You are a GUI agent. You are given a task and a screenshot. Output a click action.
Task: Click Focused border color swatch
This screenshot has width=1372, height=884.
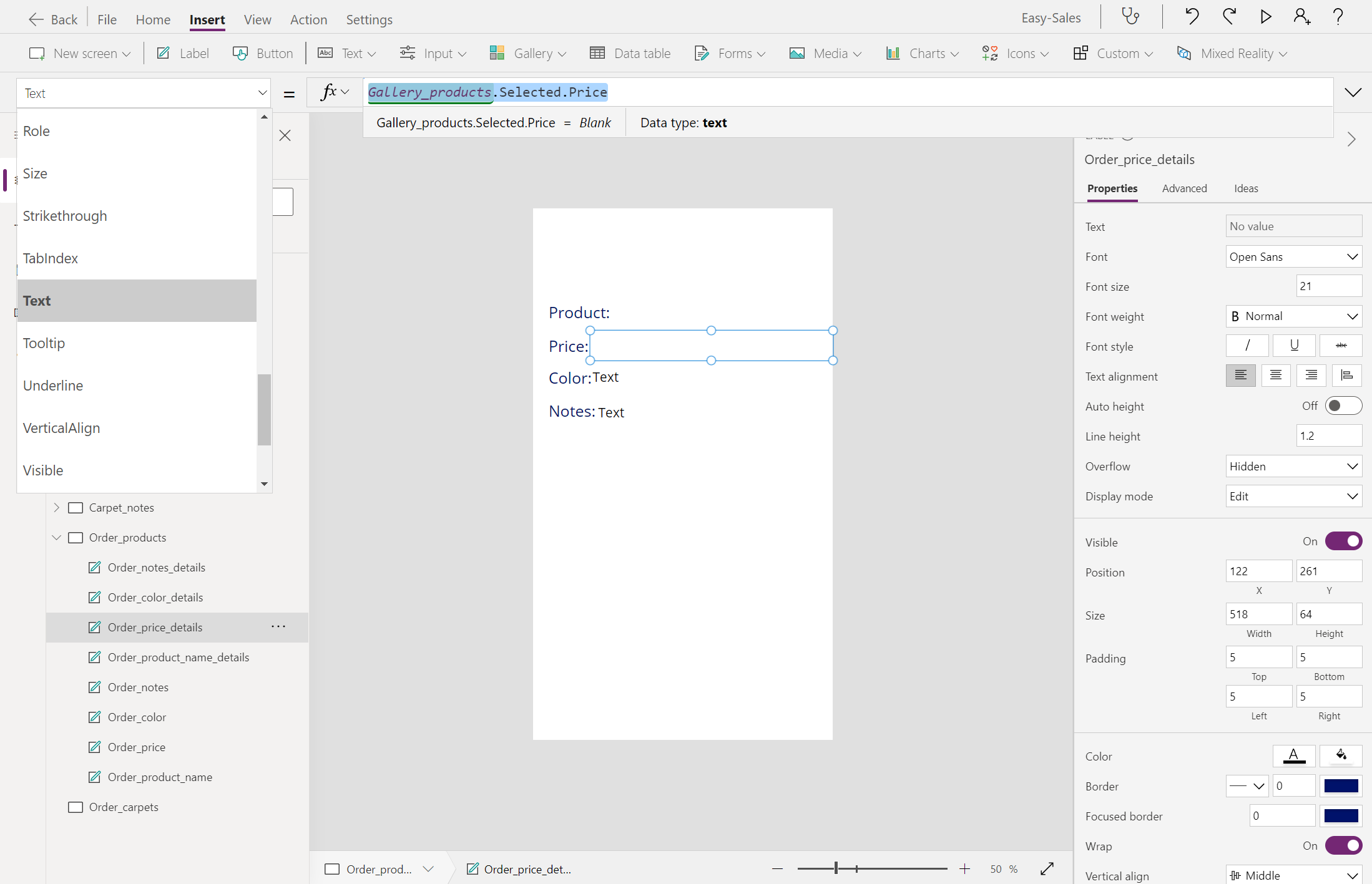click(x=1341, y=816)
